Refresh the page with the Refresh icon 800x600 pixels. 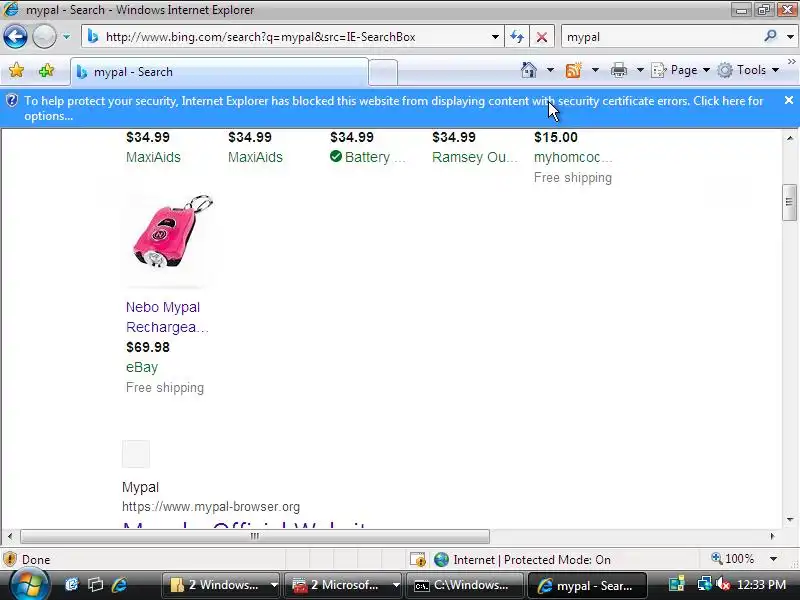click(517, 37)
